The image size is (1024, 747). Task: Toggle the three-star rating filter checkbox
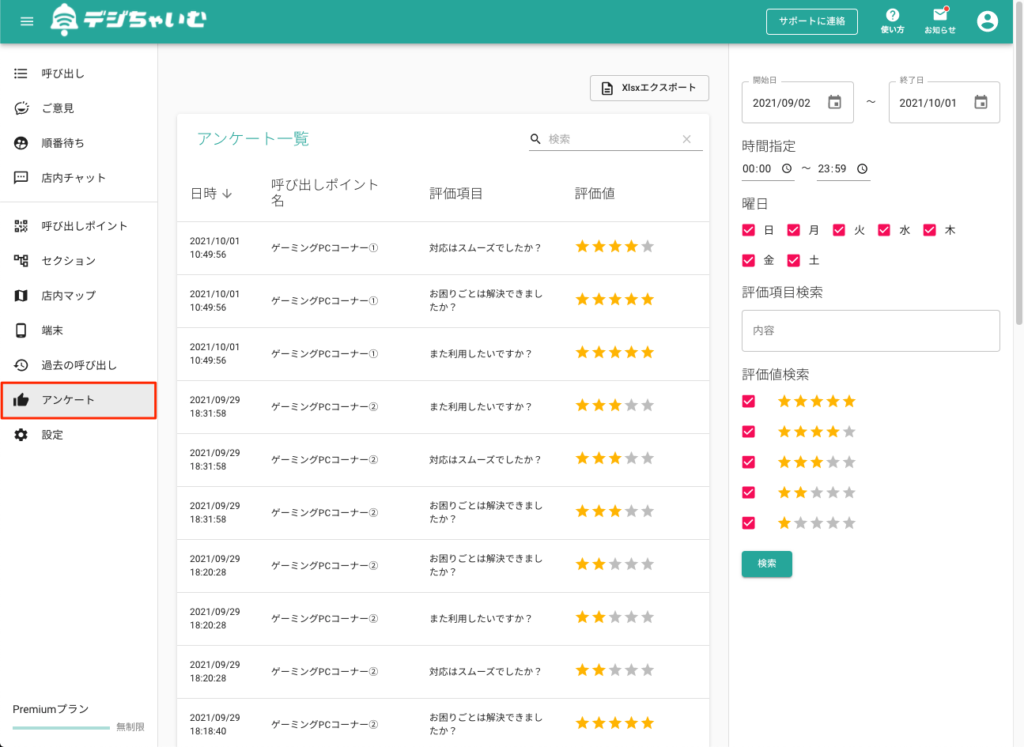click(748, 462)
